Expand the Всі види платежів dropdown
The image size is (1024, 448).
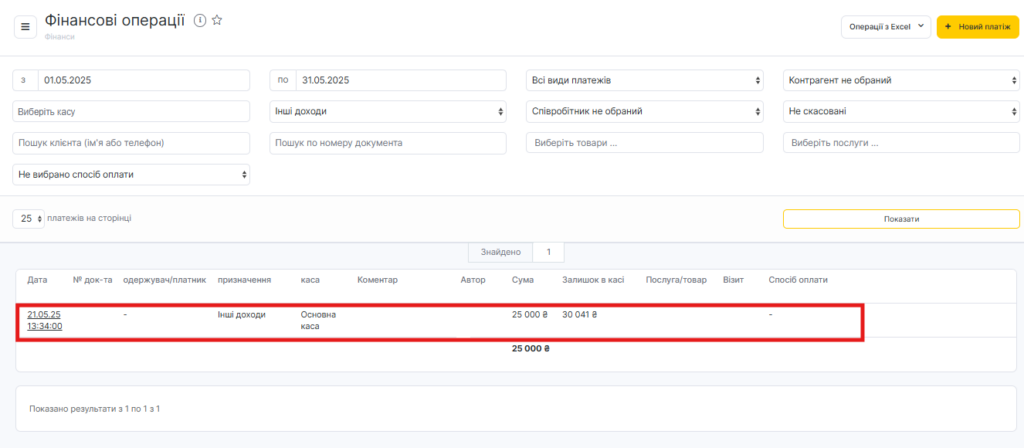click(x=645, y=80)
